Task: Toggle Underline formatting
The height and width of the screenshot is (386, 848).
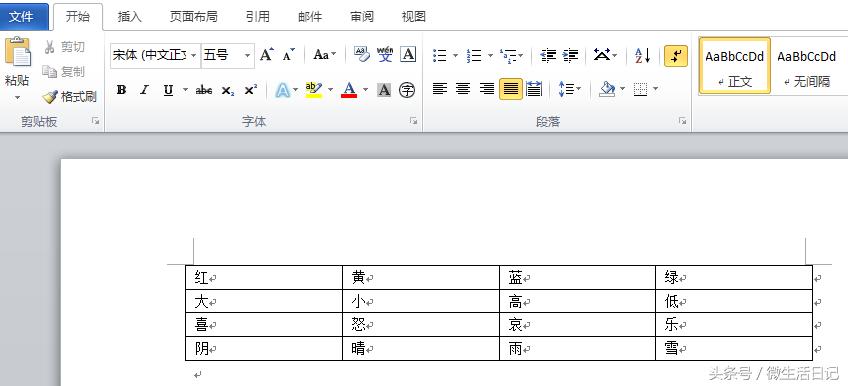Action: (168, 90)
